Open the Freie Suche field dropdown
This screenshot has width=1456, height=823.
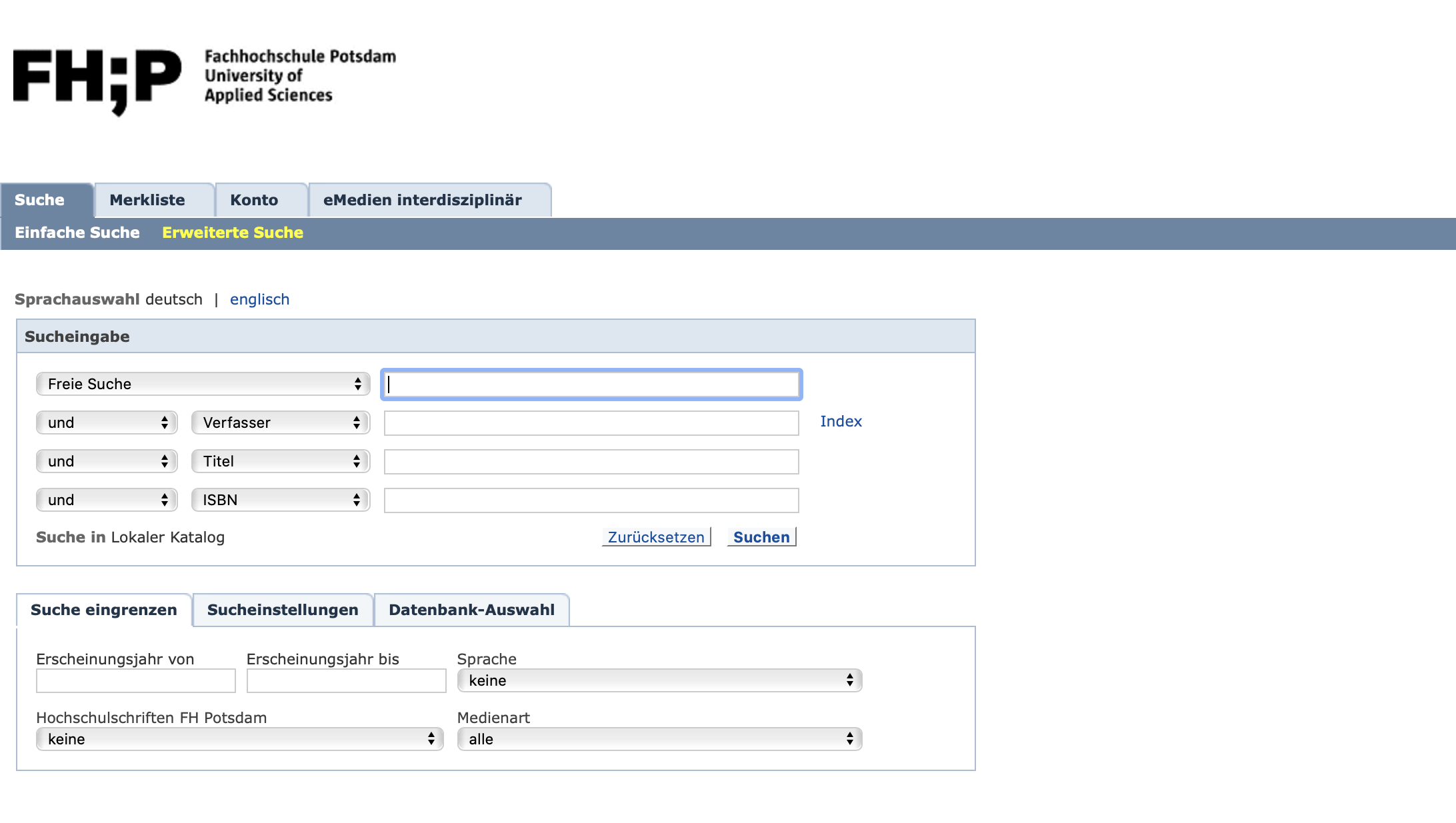(203, 384)
